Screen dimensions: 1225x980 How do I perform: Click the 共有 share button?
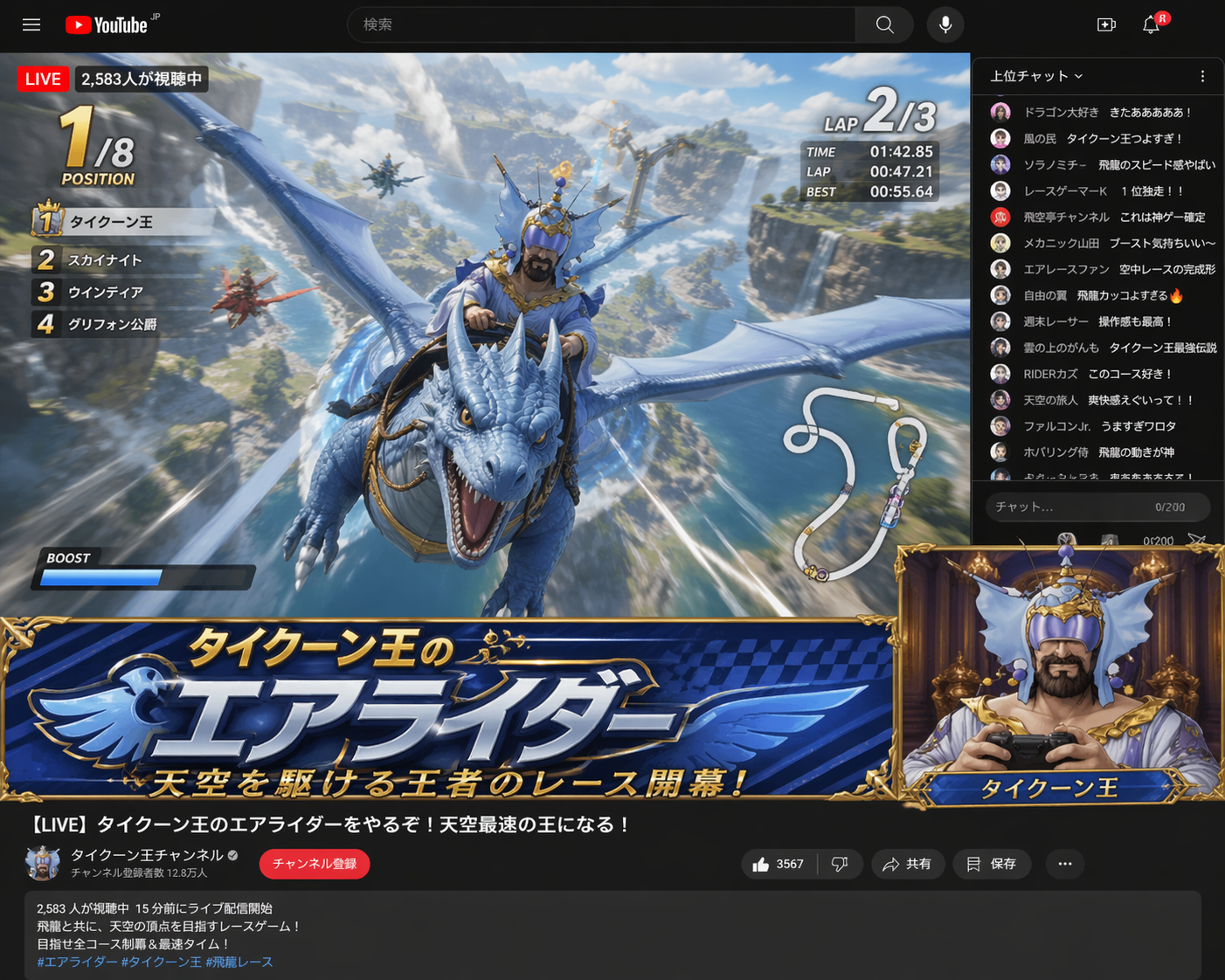pyautogui.click(x=907, y=864)
